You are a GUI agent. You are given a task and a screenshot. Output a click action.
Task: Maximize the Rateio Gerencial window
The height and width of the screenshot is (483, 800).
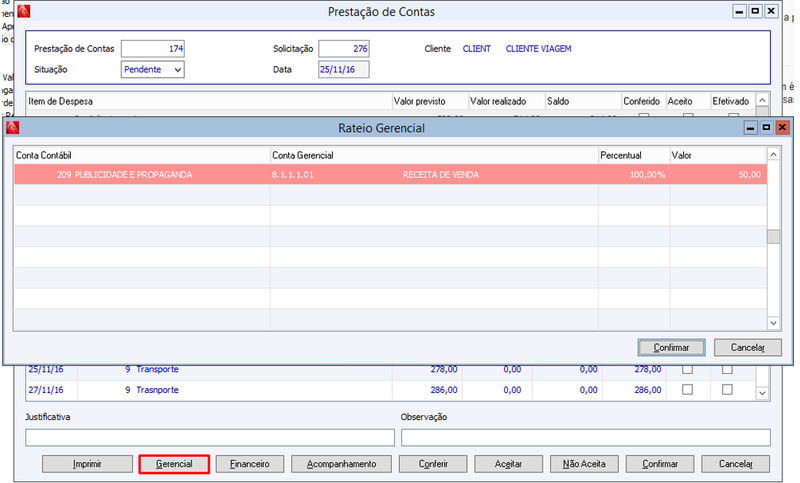[766, 128]
